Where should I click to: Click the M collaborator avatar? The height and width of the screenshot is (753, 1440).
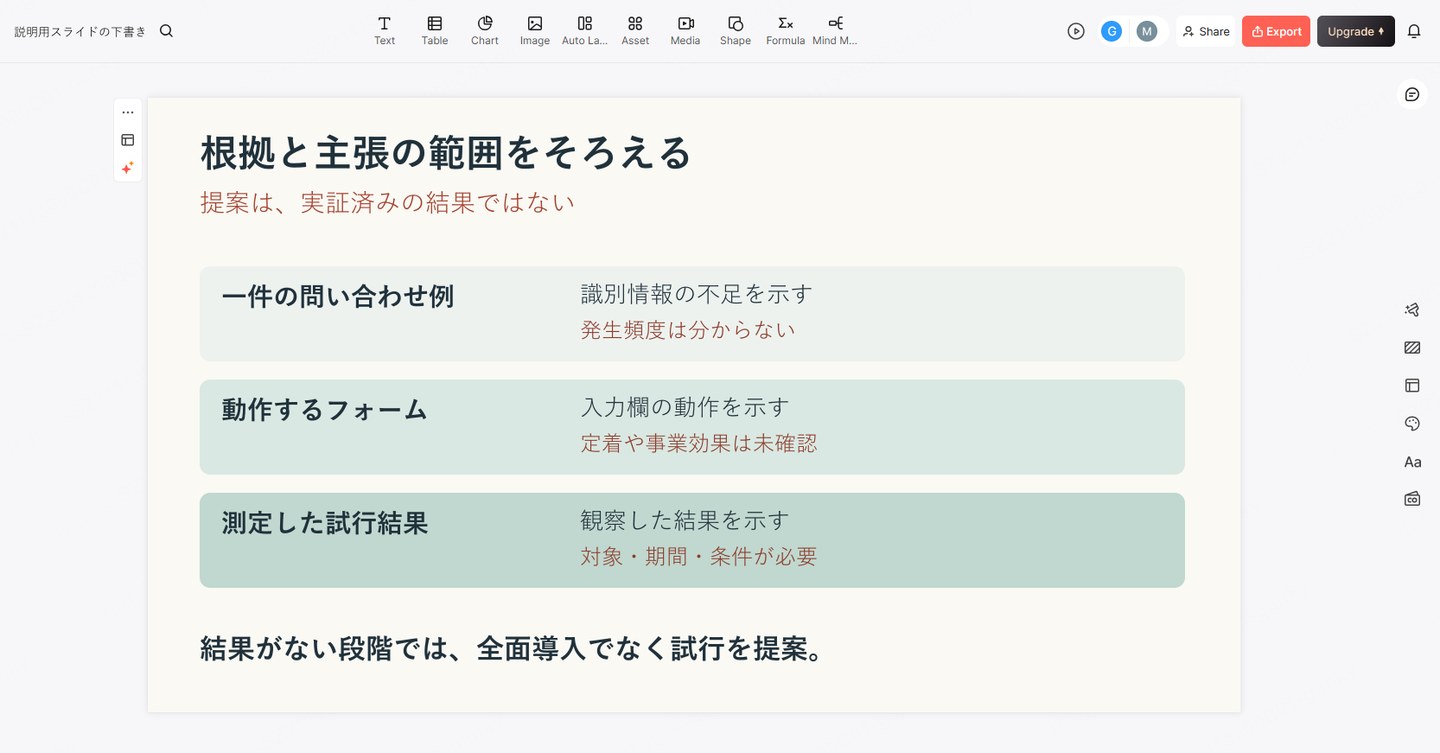click(x=1146, y=31)
